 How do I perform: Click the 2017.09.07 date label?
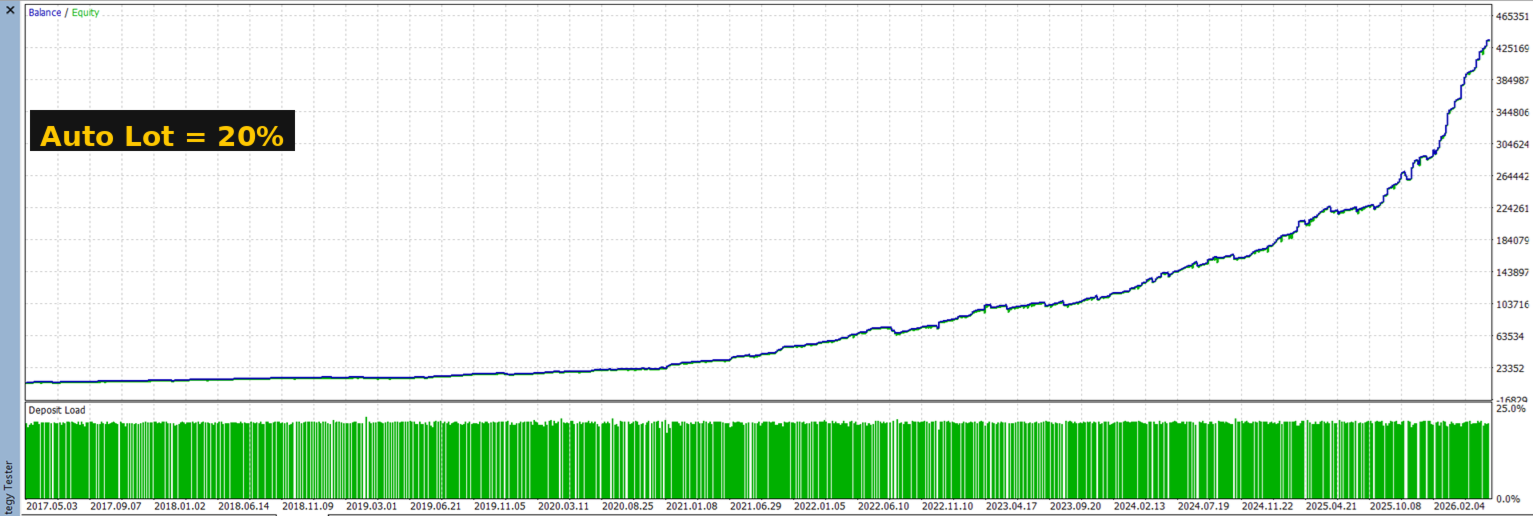(118, 506)
